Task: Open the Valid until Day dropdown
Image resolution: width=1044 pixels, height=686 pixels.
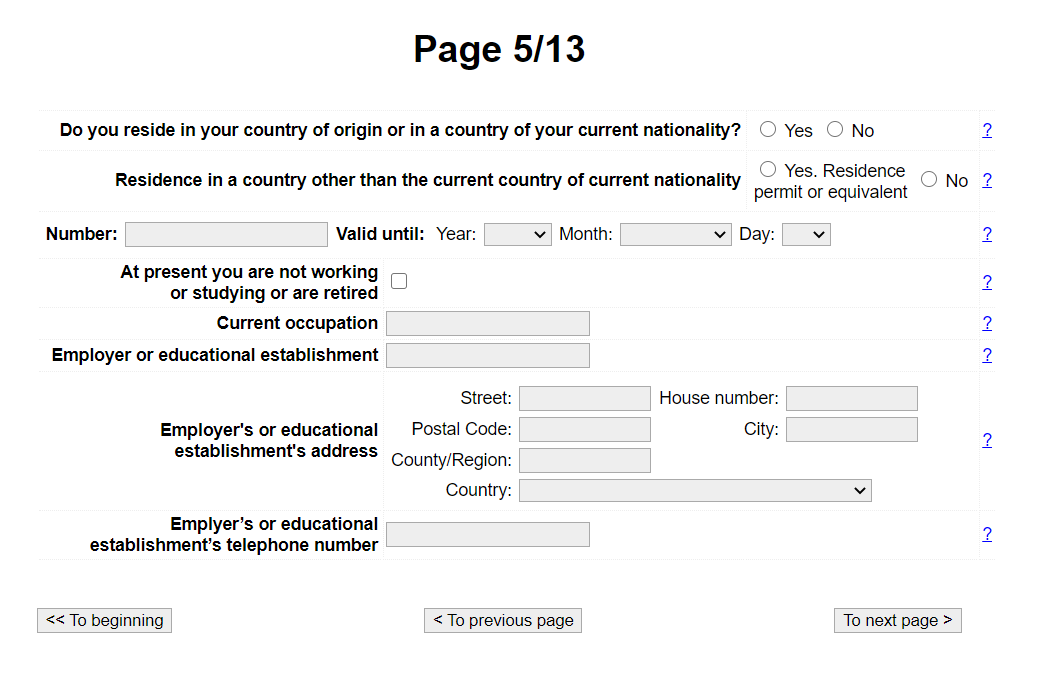Action: 806,234
